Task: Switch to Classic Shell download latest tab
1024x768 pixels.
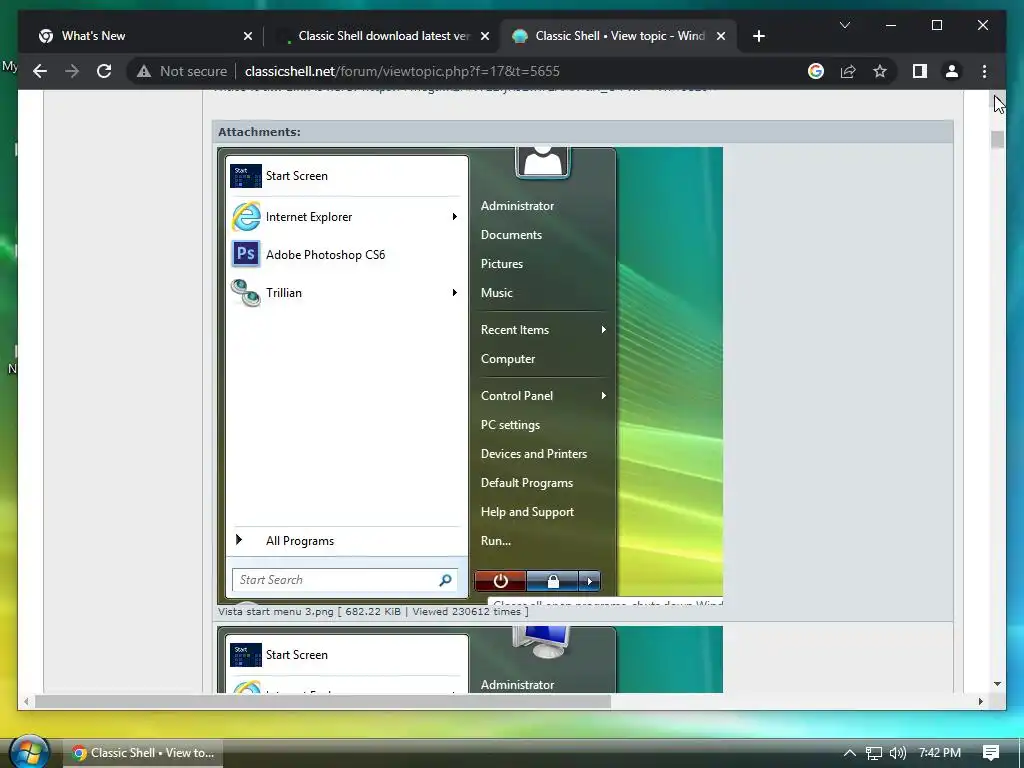Action: coord(382,36)
